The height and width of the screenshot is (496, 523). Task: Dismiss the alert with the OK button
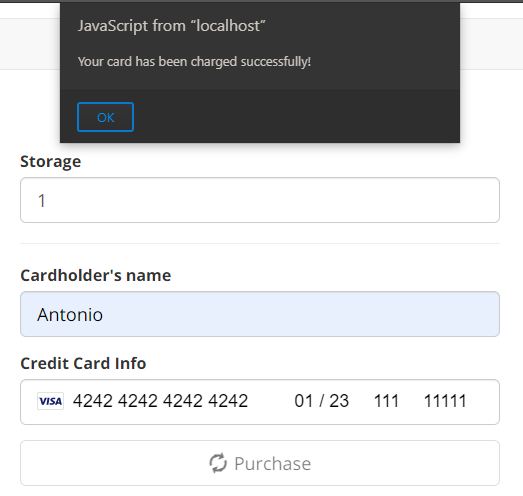coord(105,117)
